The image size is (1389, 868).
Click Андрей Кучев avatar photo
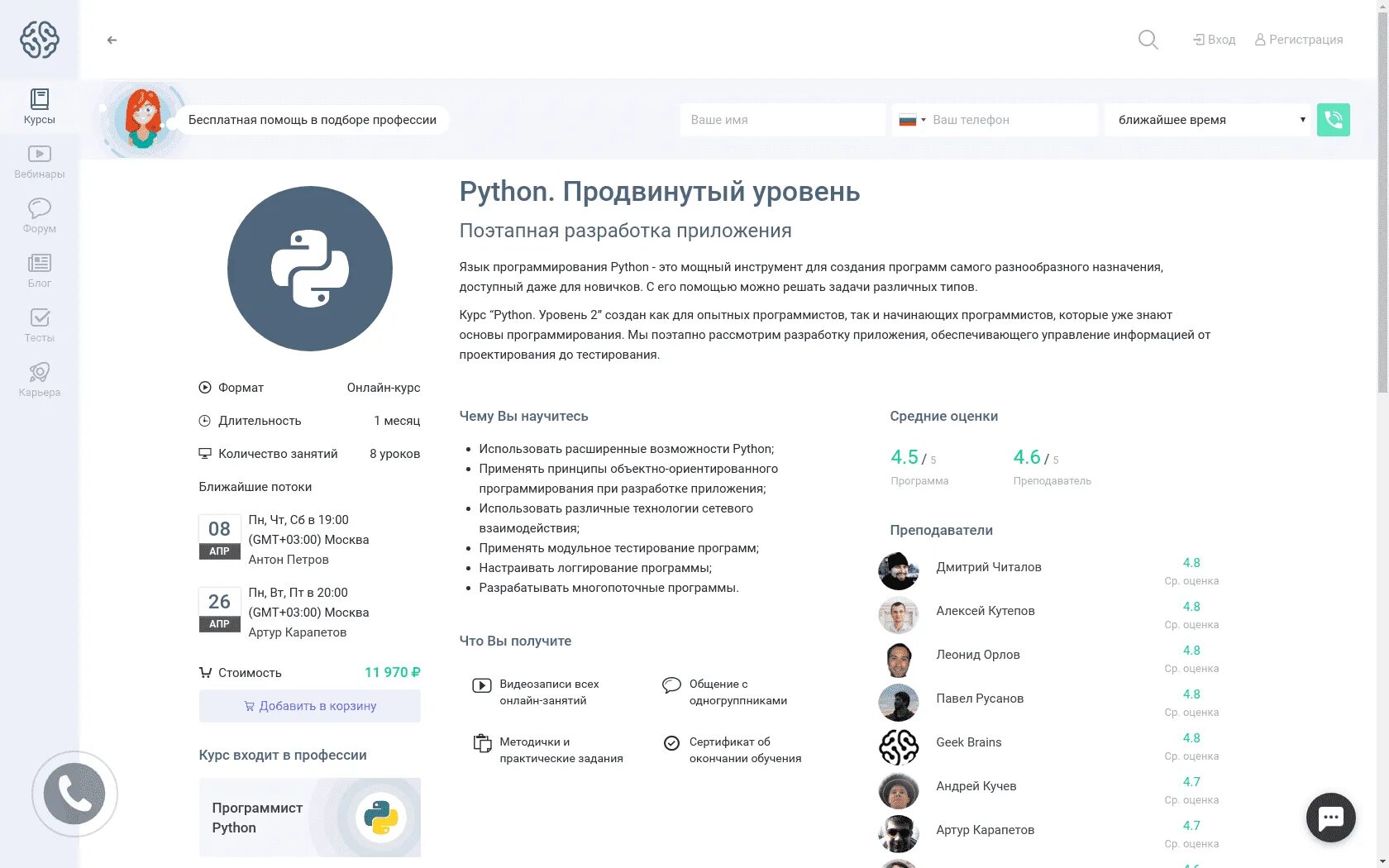tap(899, 789)
